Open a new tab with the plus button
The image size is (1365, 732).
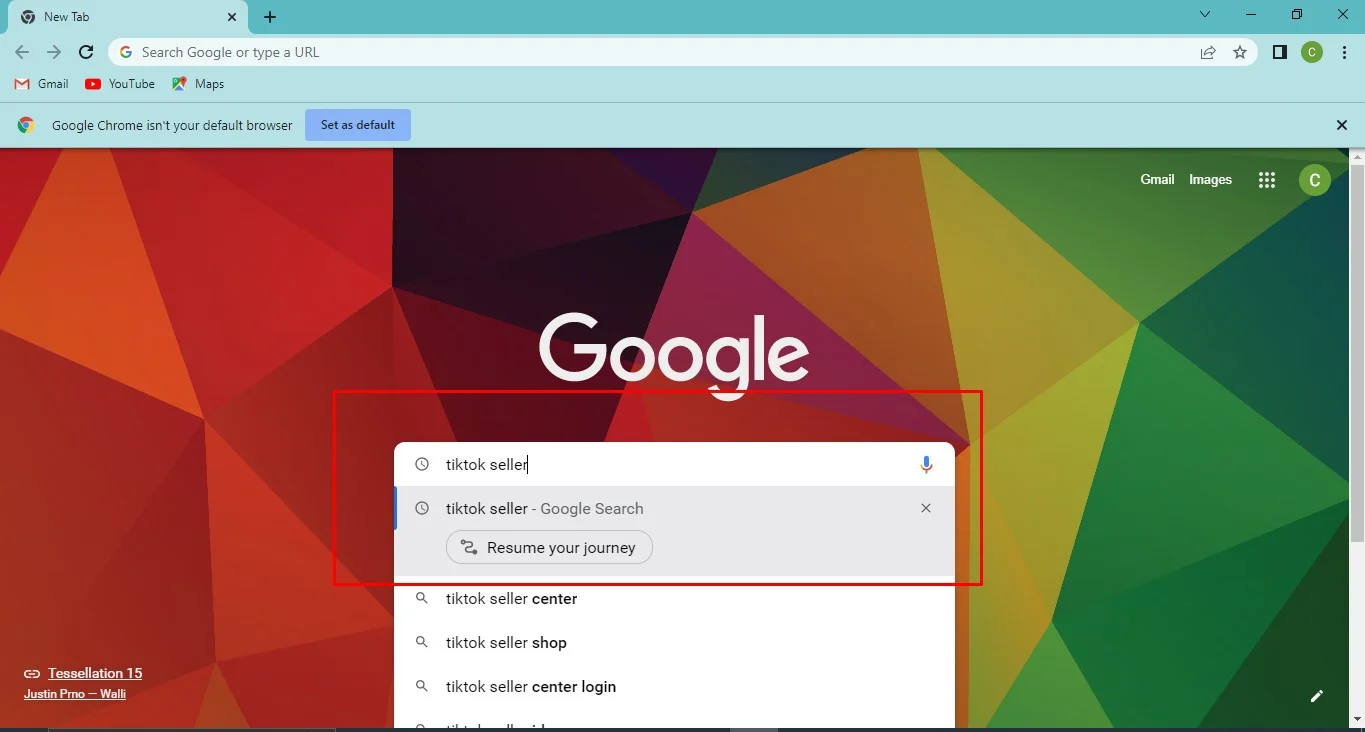pyautogui.click(x=270, y=17)
